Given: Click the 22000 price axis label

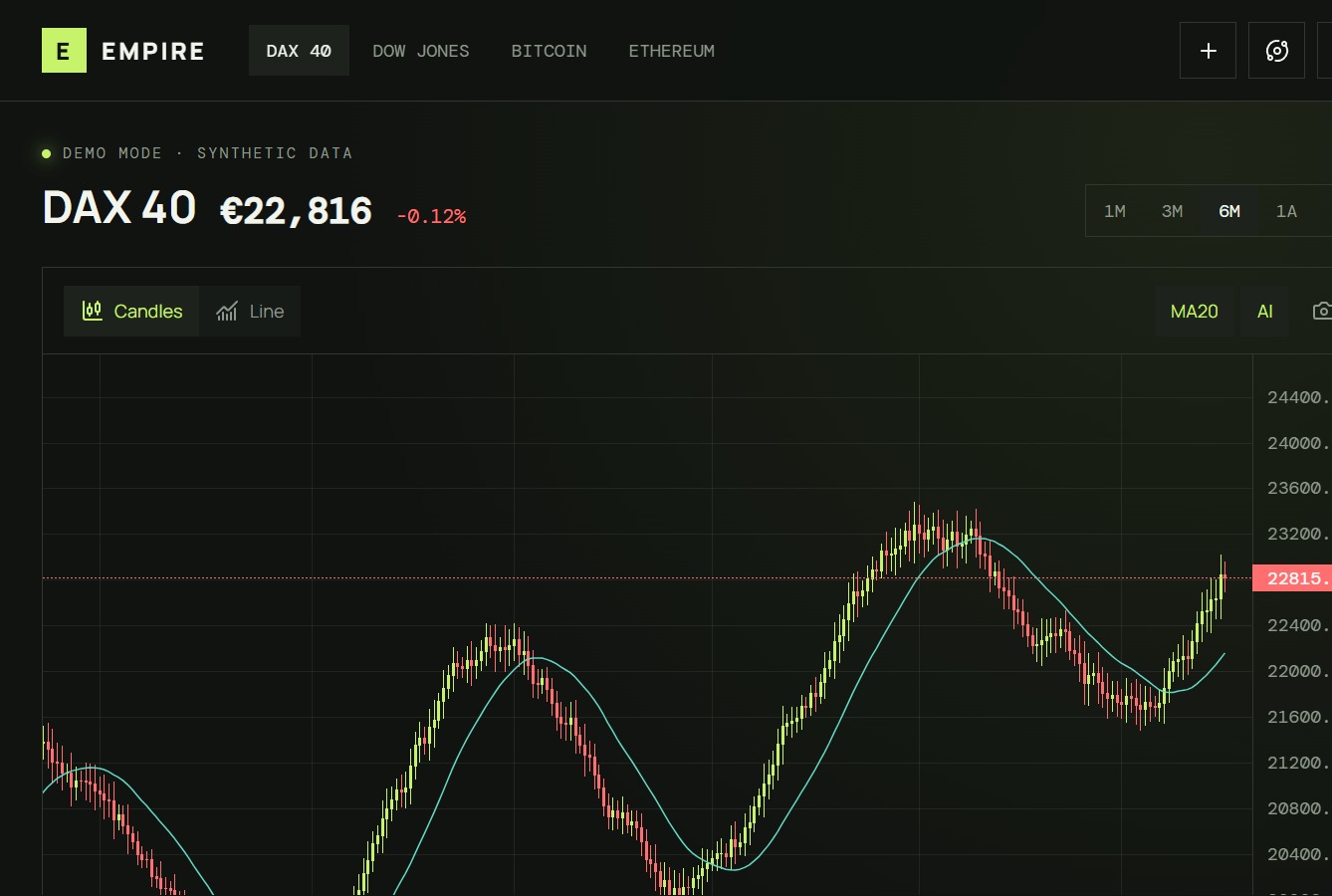Looking at the screenshot, I should point(1298,671).
